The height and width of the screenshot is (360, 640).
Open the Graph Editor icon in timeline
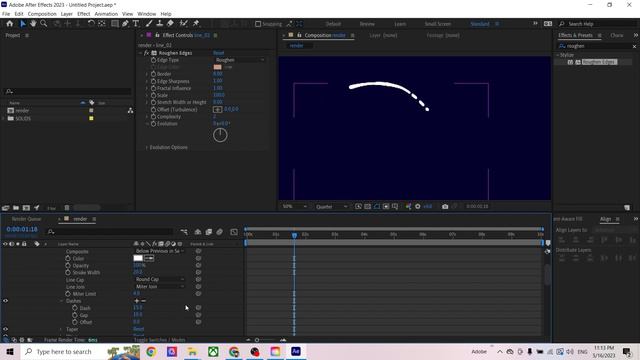click(x=234, y=232)
